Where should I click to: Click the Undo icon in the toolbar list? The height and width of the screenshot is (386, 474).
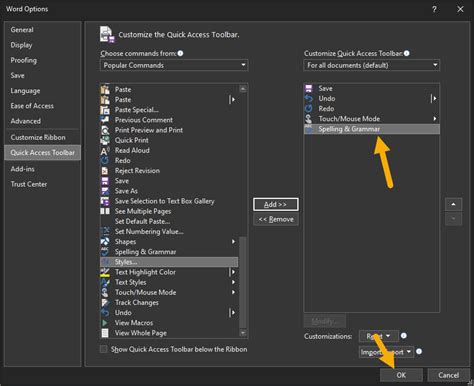309,98
